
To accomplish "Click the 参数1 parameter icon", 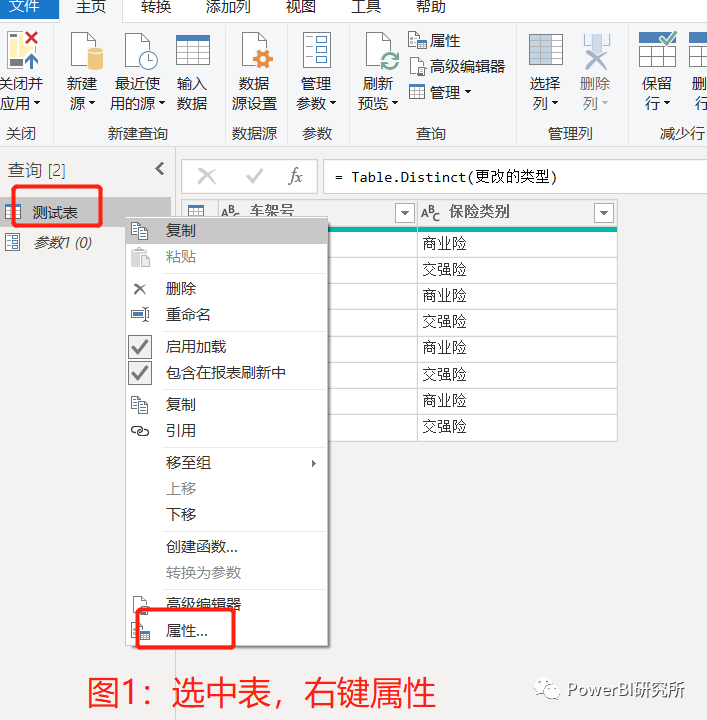I will [12, 242].
